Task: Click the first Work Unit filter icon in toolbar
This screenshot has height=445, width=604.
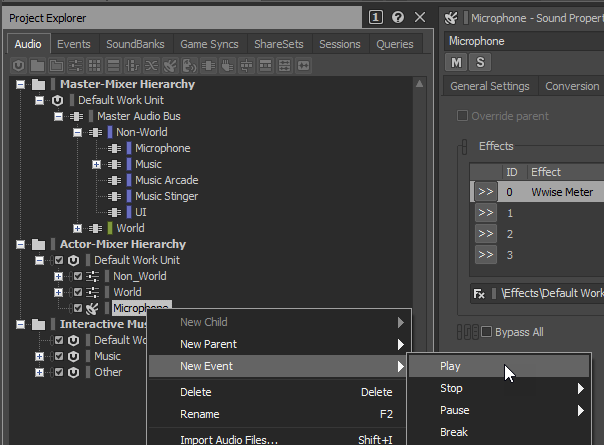Action: 17,65
